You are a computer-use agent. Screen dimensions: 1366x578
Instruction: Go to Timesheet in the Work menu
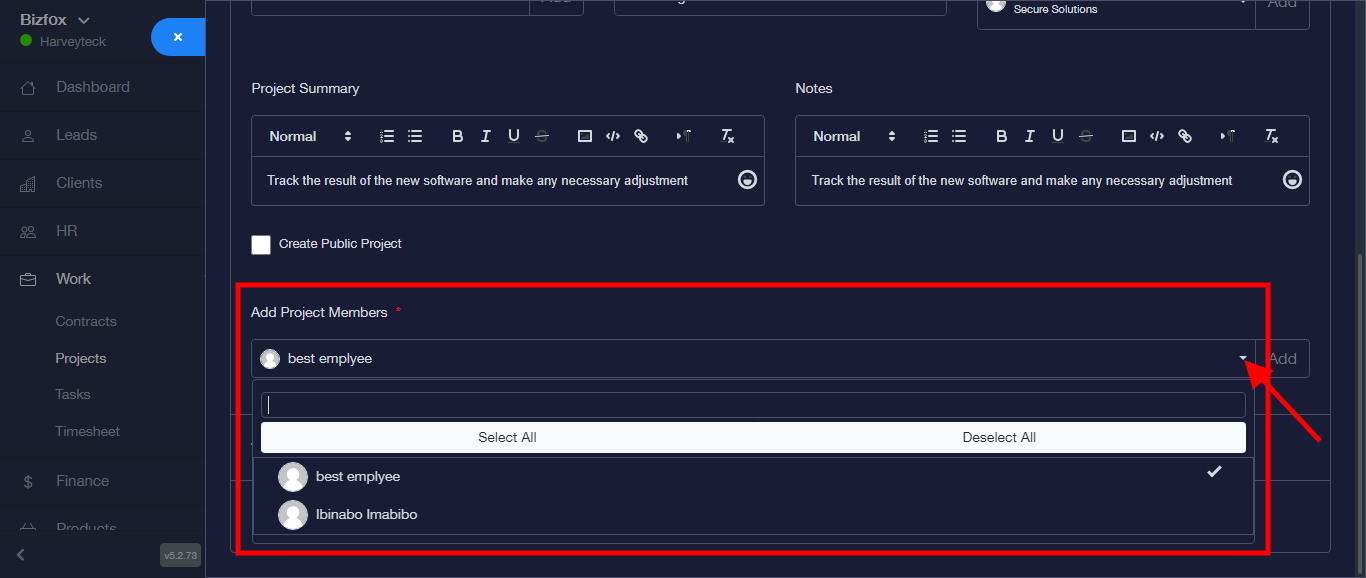click(87, 431)
